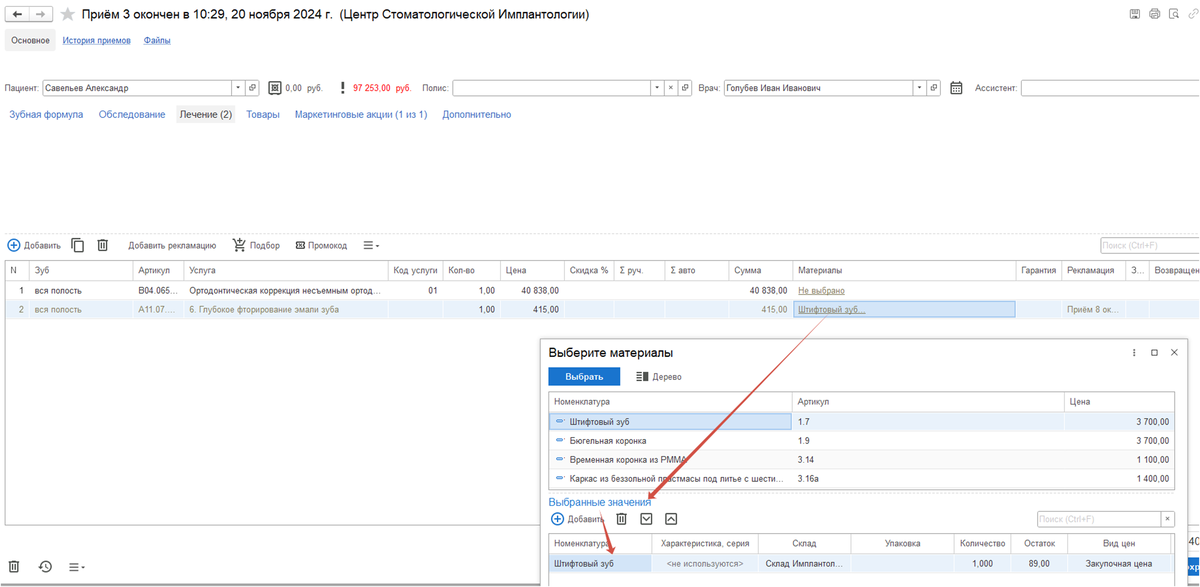Click the save diskette icon at top right
Screen dimensions: 1200x587
1134,14
